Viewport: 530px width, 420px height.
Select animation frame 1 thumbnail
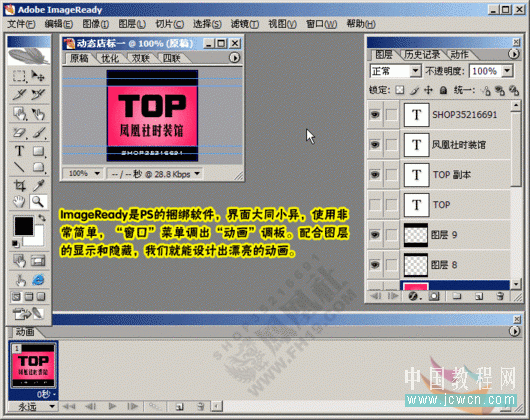(33, 366)
